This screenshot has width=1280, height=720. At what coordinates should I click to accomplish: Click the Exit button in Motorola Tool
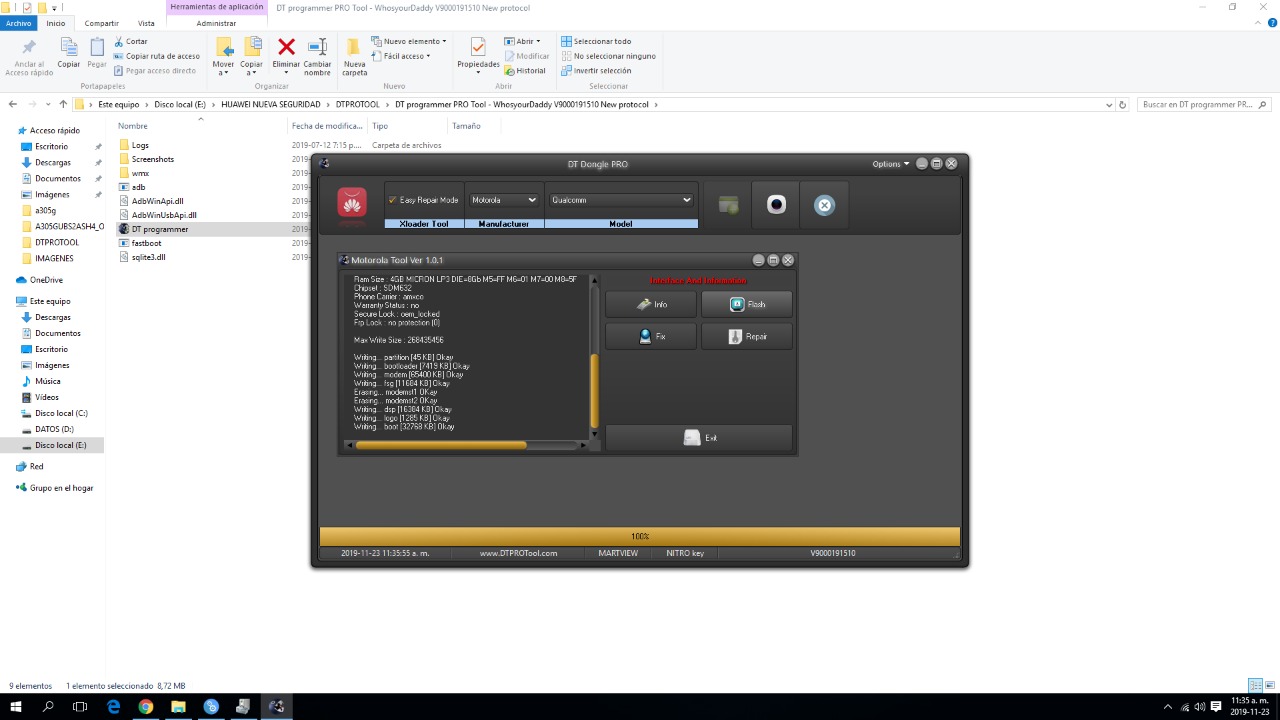pyautogui.click(x=699, y=438)
